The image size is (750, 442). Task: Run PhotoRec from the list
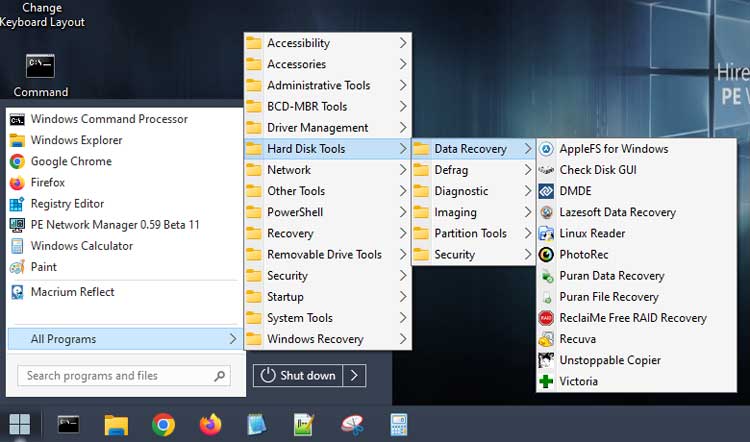(636, 254)
